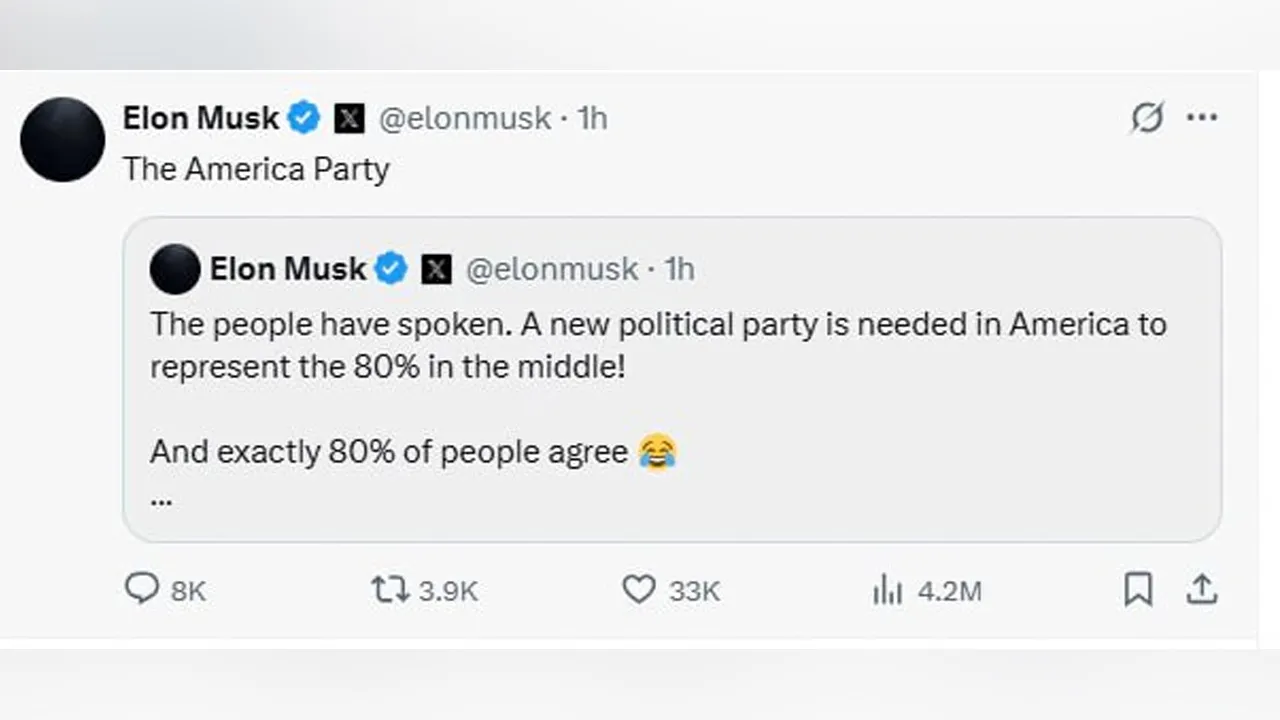Open the Grok explain icon
This screenshot has width=1280, height=720.
(1146, 118)
